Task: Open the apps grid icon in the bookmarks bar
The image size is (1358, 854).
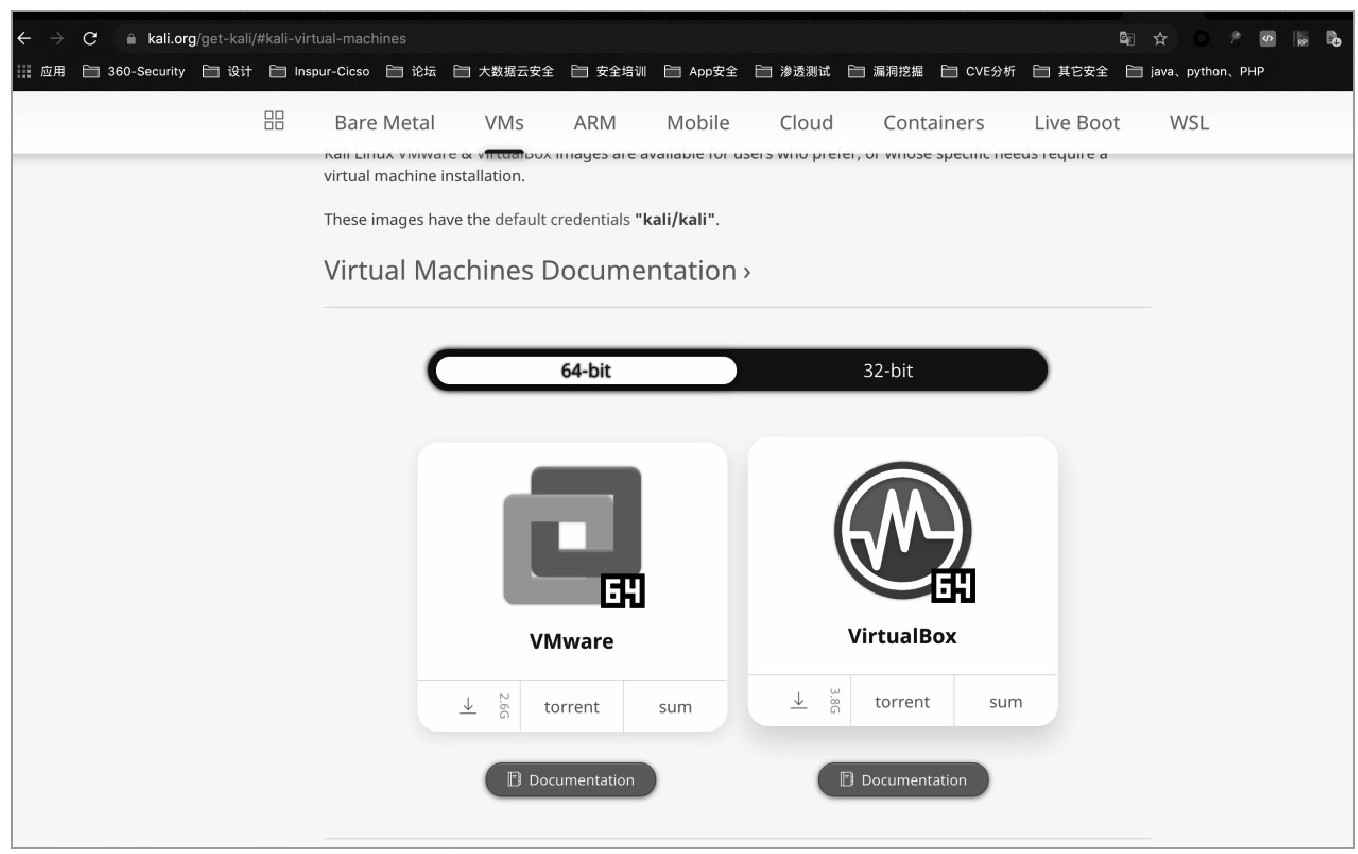Action: (x=25, y=71)
